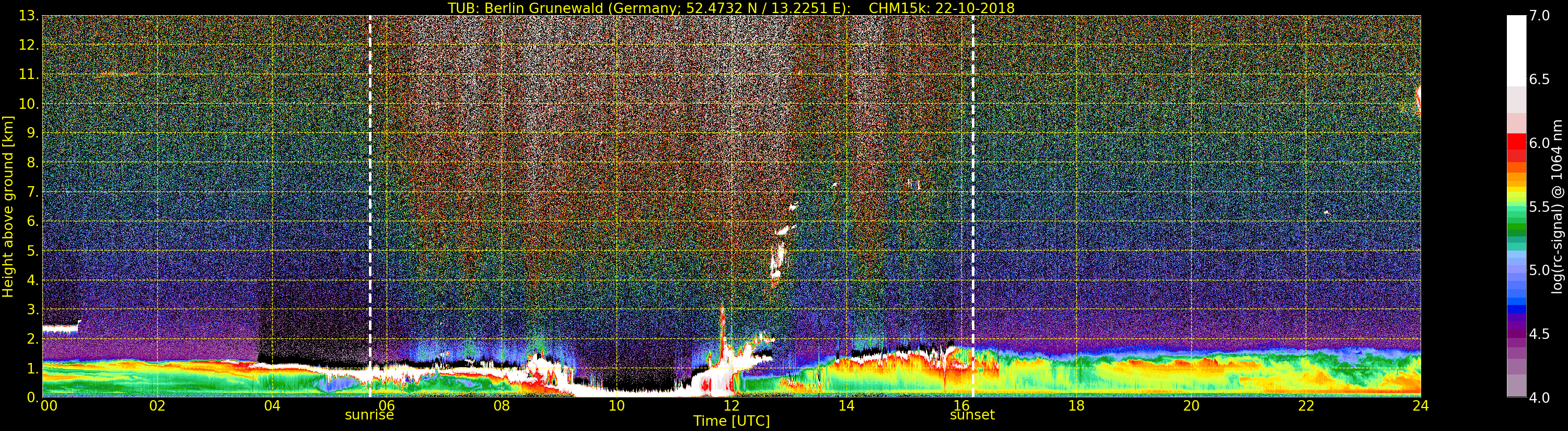Select the '12.' height axis tick label
This screenshot has height=431, width=1568.
pyautogui.click(x=29, y=45)
